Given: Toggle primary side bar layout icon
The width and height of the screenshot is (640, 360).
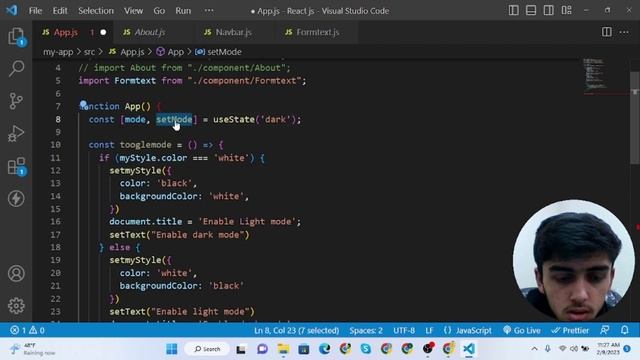Looking at the screenshot, I should (513, 10).
